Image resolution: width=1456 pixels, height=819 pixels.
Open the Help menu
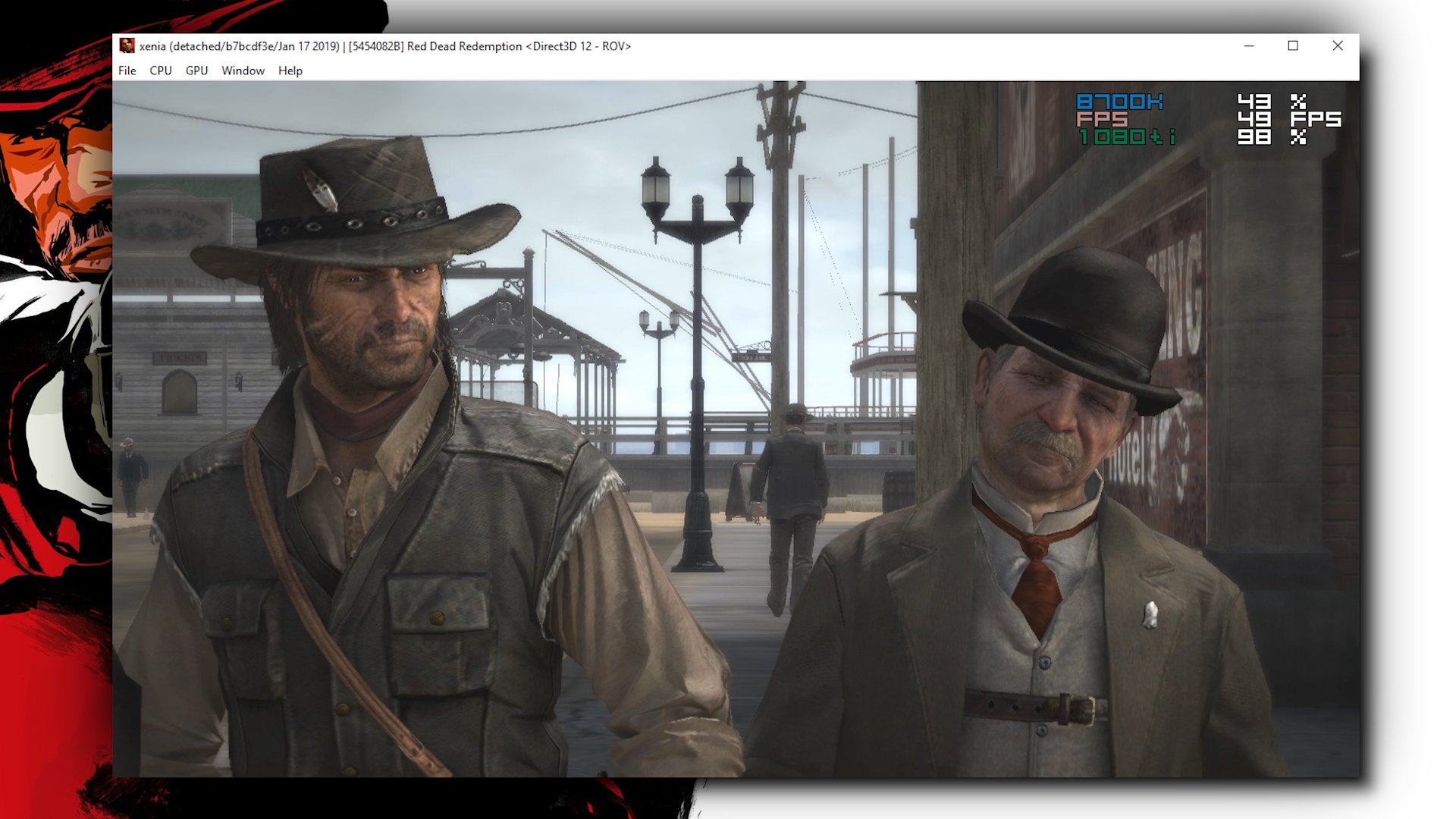(290, 71)
